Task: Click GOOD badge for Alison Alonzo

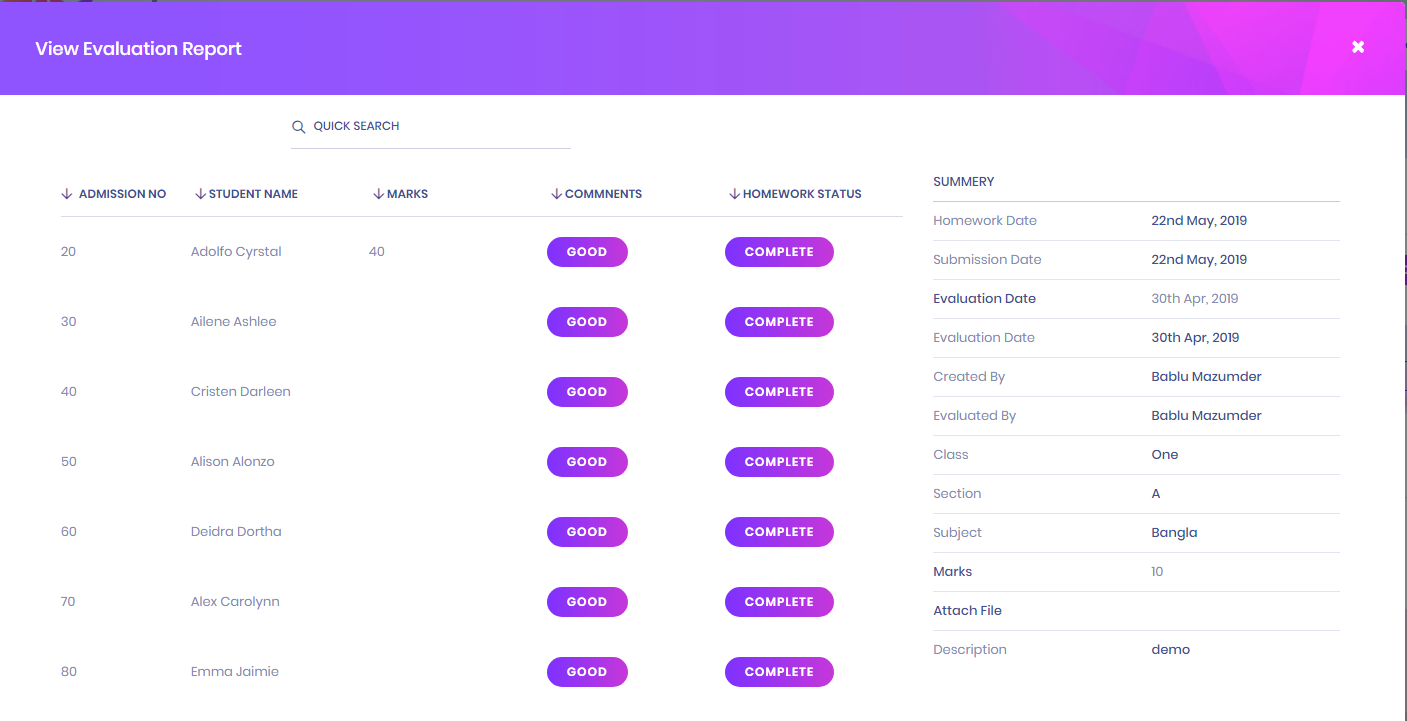Action: click(587, 462)
